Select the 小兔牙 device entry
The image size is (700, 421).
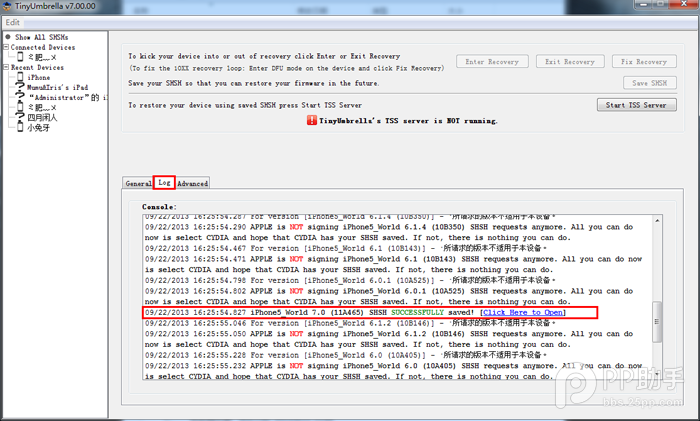coord(38,128)
